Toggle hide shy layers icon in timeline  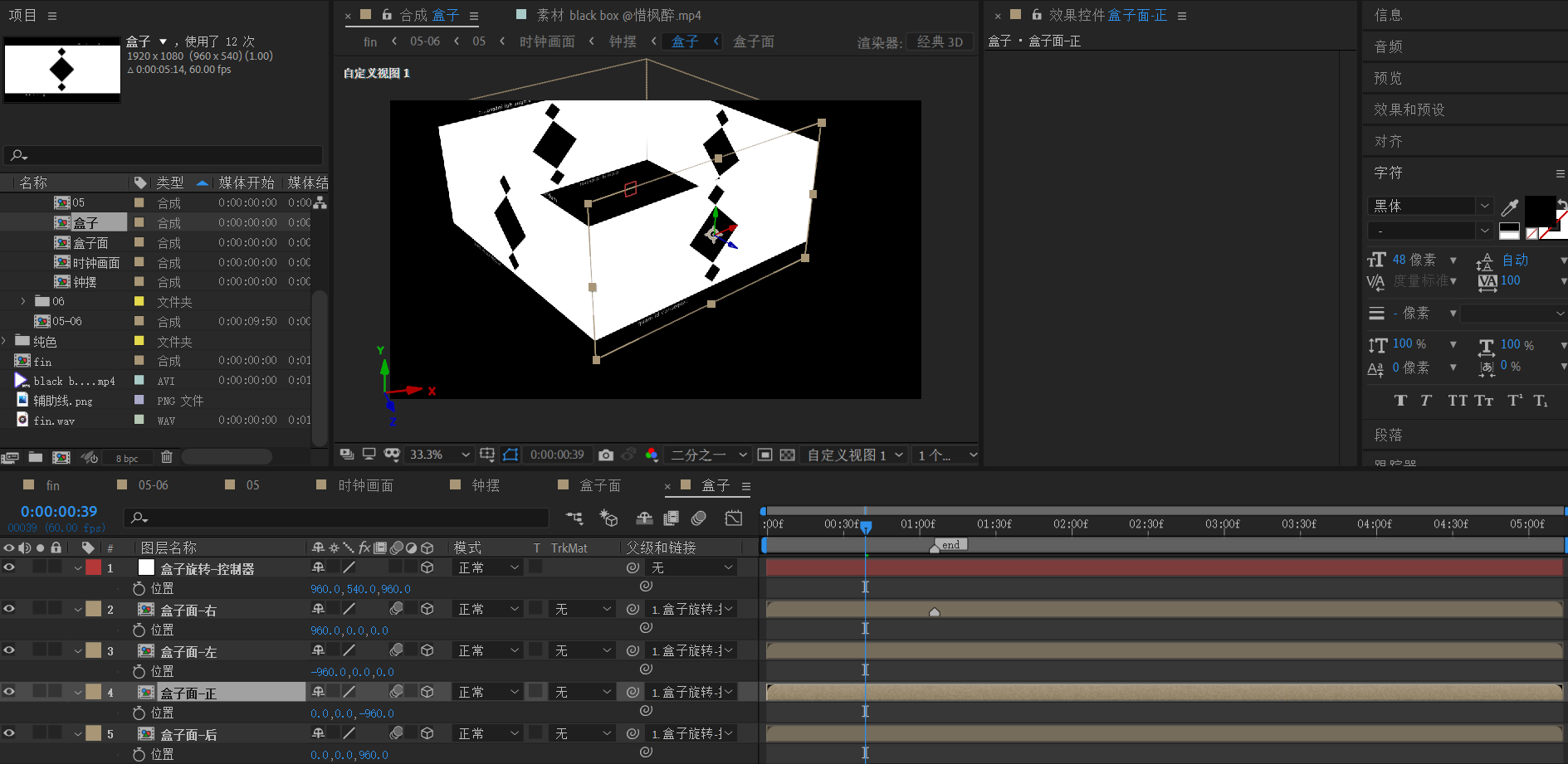tap(644, 518)
